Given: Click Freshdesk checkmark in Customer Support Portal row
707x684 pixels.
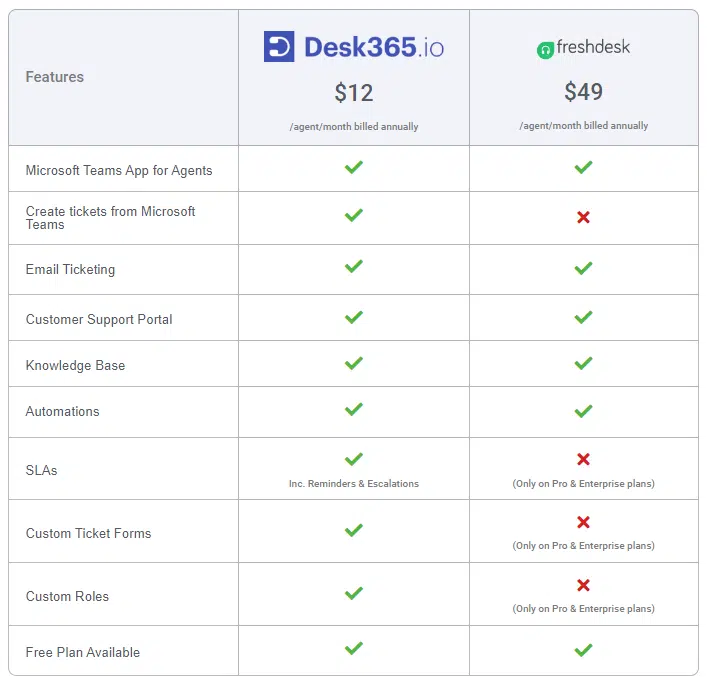Looking at the screenshot, I should (x=583, y=317).
